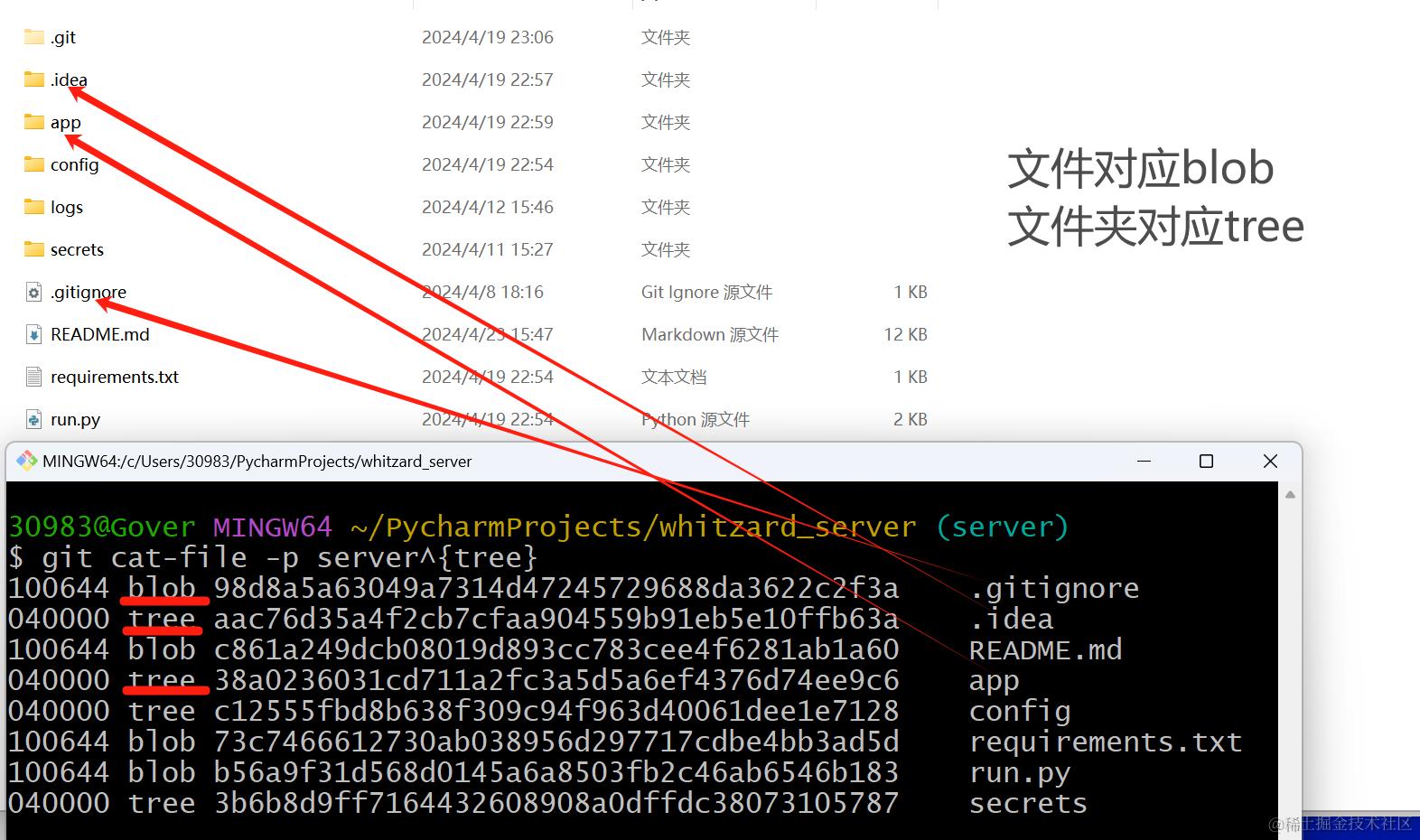Select the README.md file icon
Image resolution: width=1420 pixels, height=840 pixels.
tap(33, 334)
